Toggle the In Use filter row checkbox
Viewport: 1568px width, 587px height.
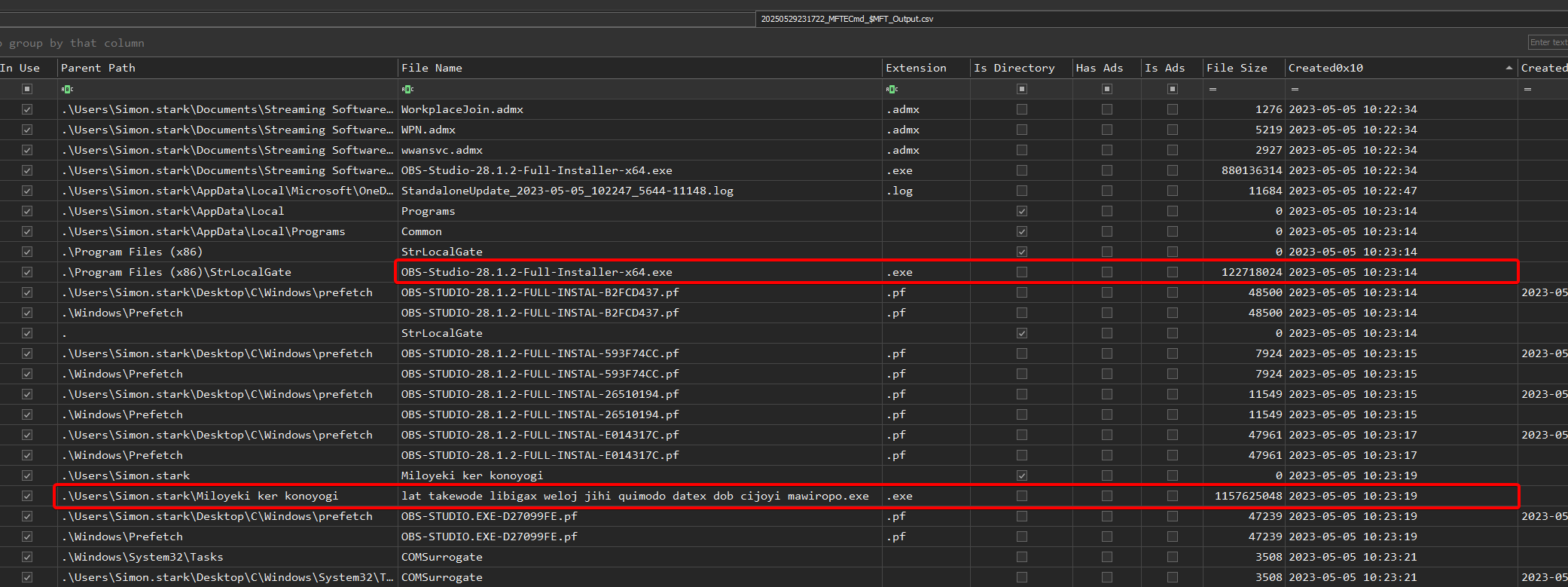[27, 89]
